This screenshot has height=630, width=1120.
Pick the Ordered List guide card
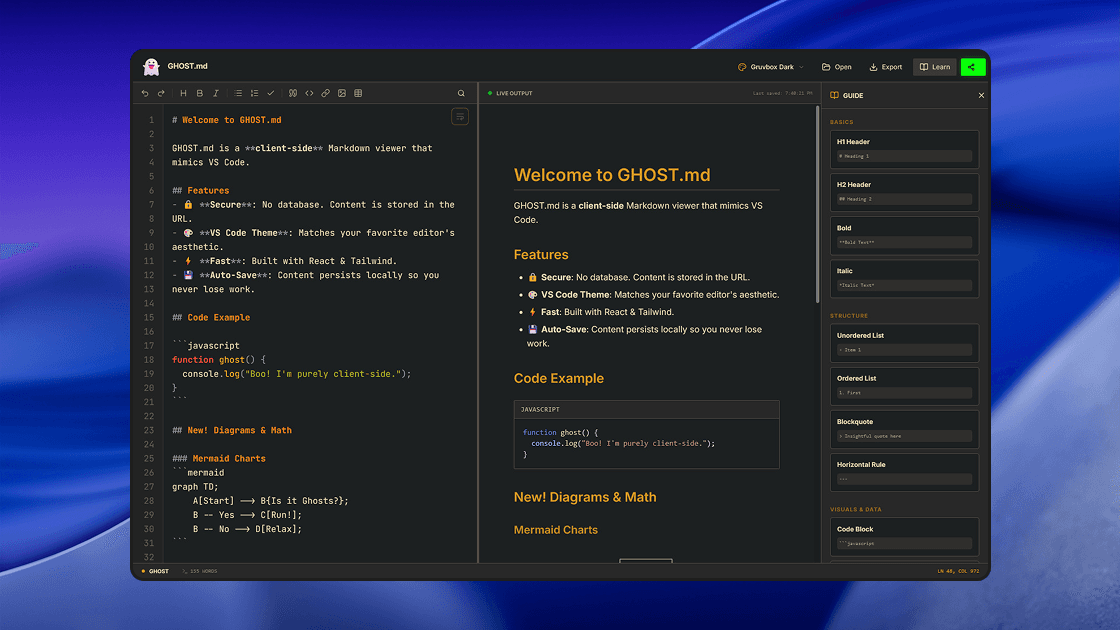(x=904, y=386)
